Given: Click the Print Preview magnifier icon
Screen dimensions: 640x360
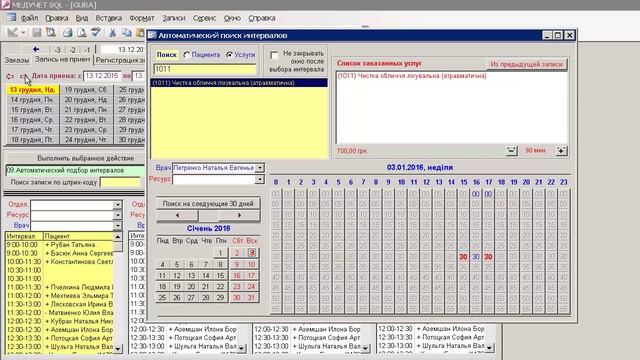Looking at the screenshot, I should 82,32.
